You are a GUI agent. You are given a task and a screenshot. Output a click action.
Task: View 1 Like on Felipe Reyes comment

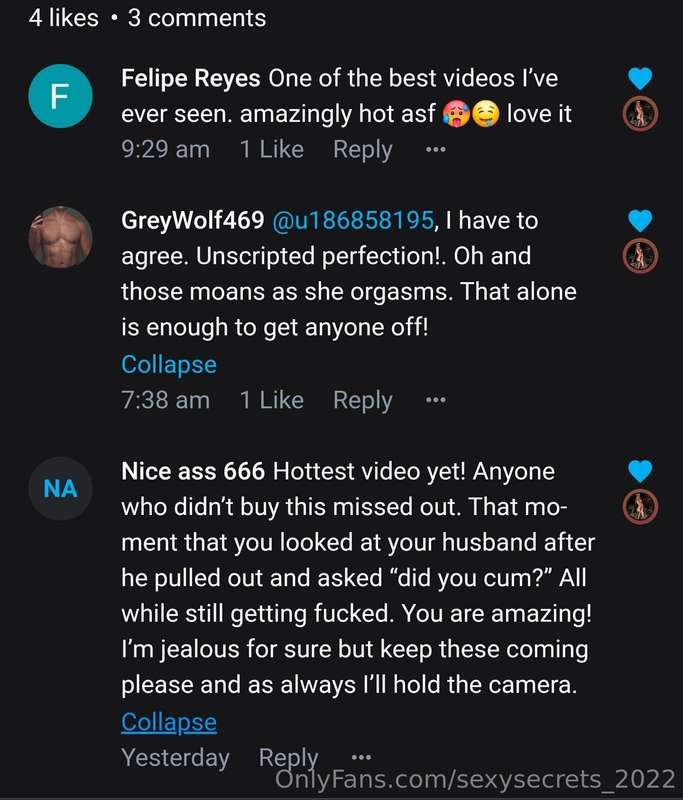271,149
